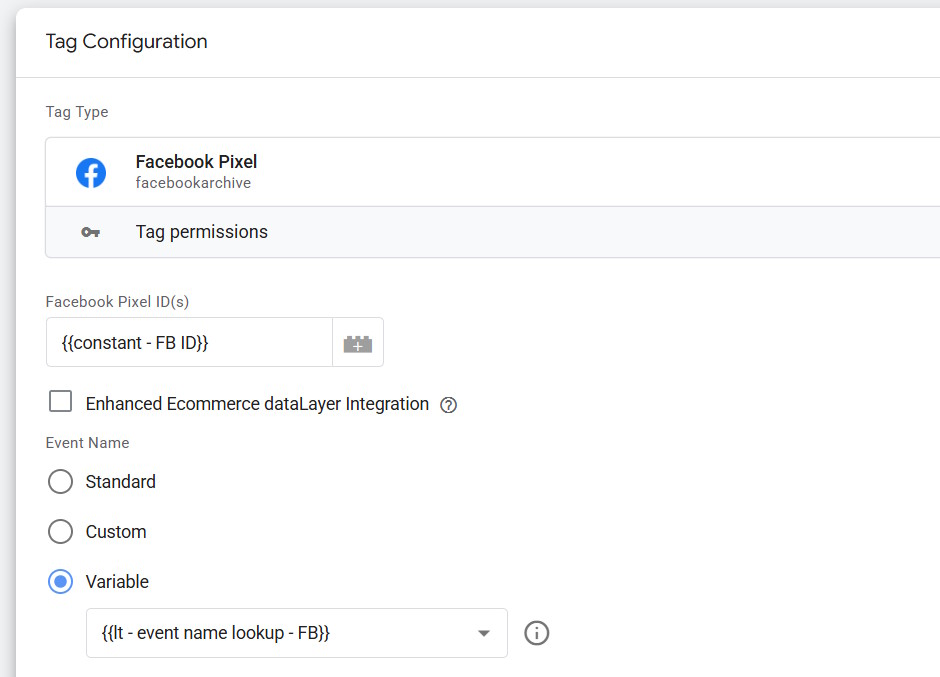Screen dimensions: 940x677
Task: Click the Facebook Pixel ID(s) label
Action: (117, 302)
